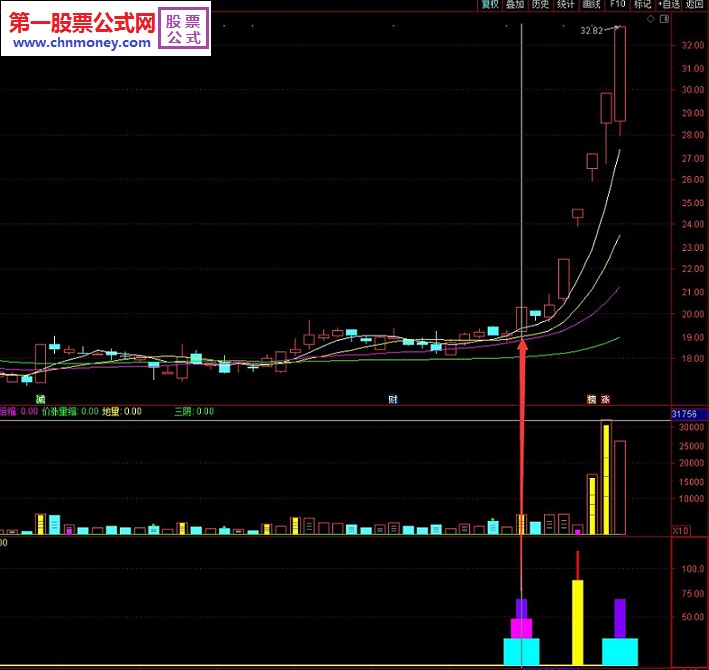The height and width of the screenshot is (670, 709).
Task: Click the 返回 return button
Action: tap(695, 5)
